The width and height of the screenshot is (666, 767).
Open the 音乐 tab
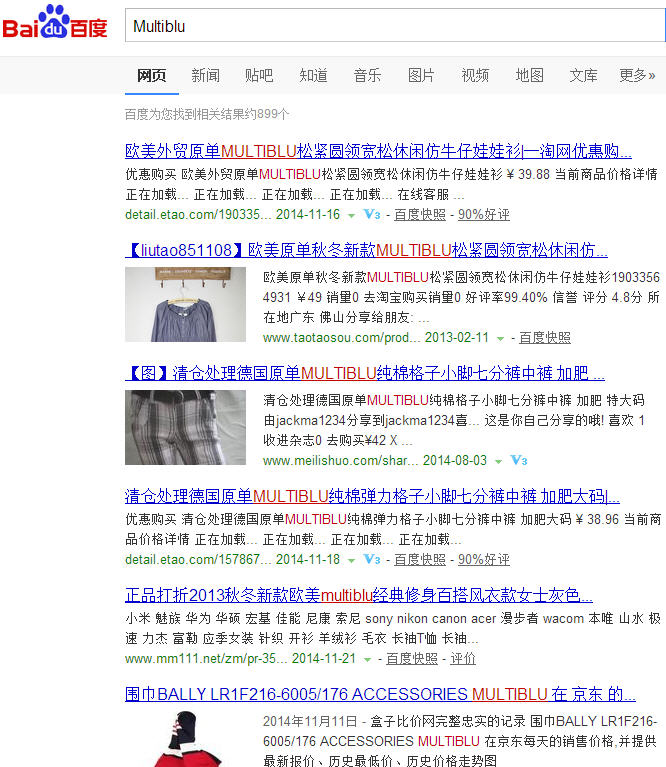pos(367,75)
